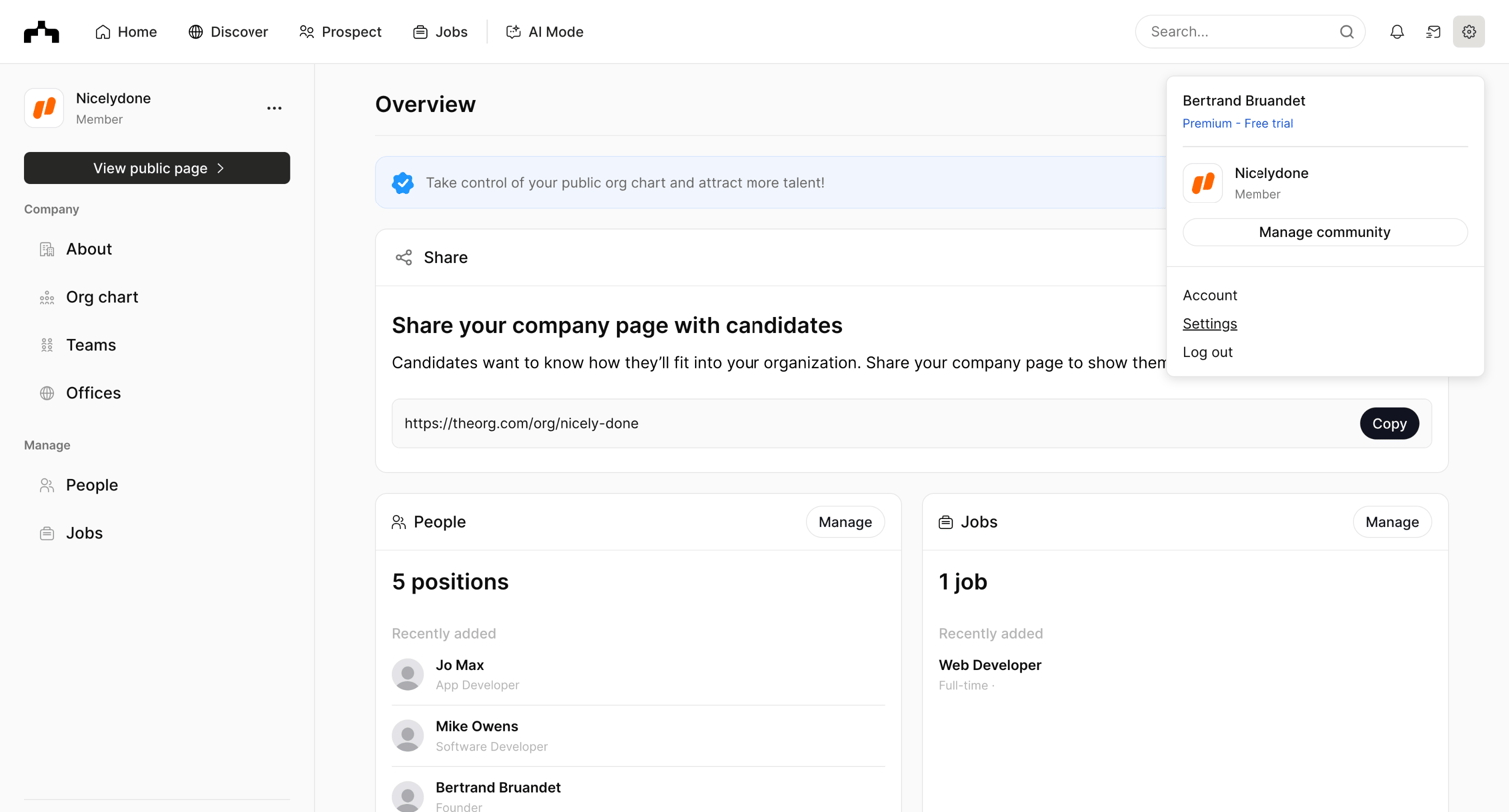Open People under Manage section
Viewport: 1509px width, 812px height.
(x=158, y=485)
